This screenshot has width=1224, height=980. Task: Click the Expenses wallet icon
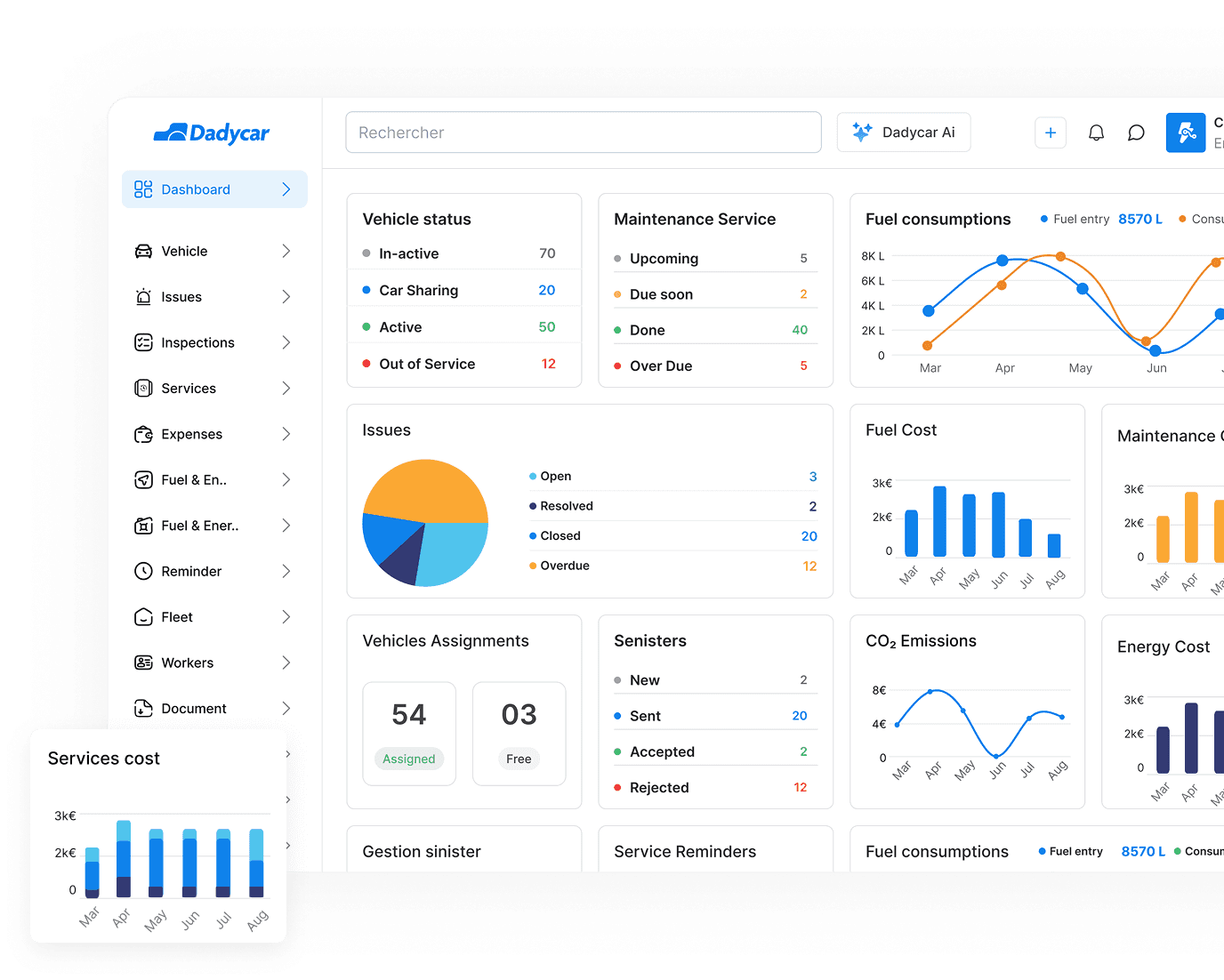tap(143, 434)
